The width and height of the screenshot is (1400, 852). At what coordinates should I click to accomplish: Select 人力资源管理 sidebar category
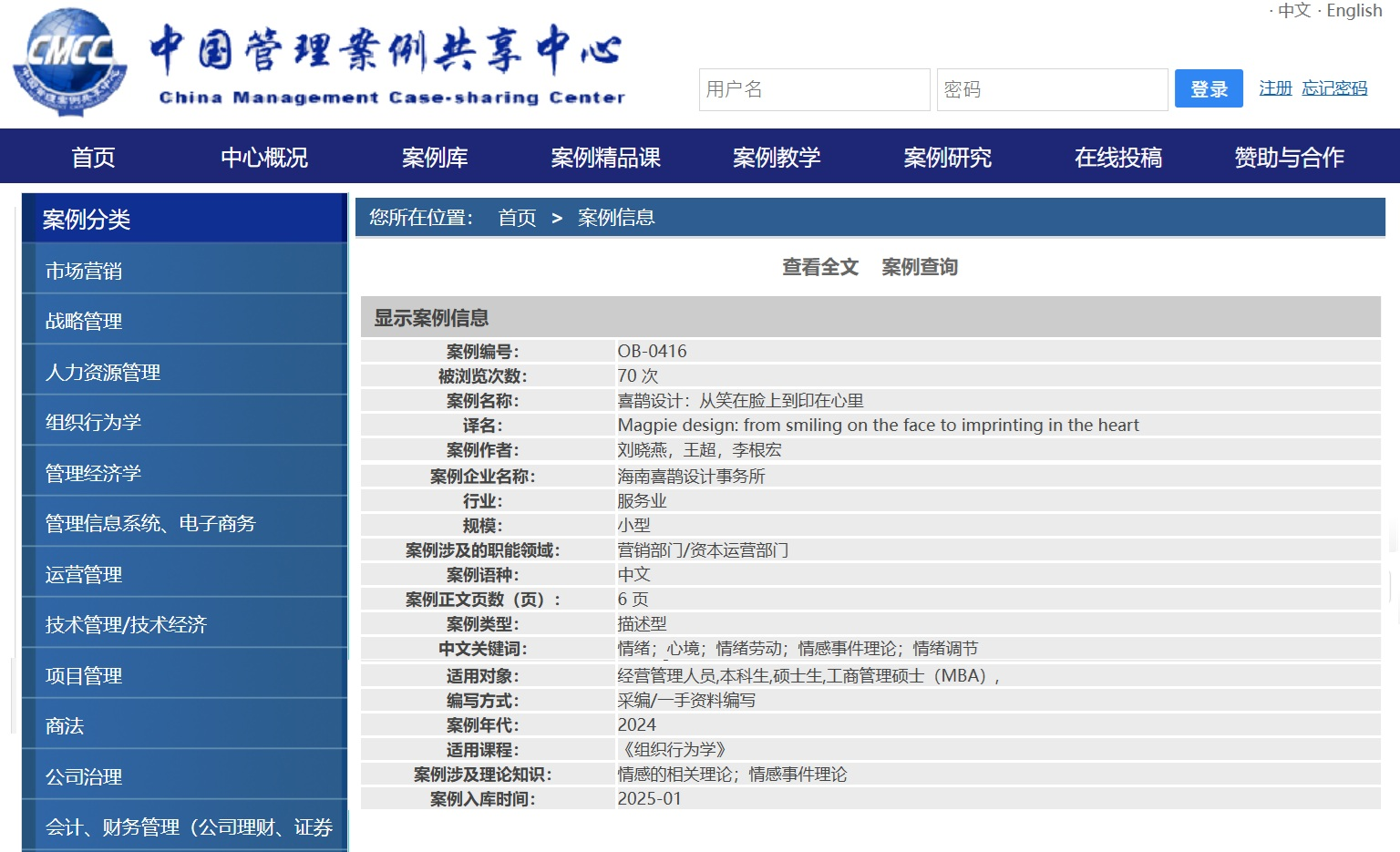click(x=103, y=373)
